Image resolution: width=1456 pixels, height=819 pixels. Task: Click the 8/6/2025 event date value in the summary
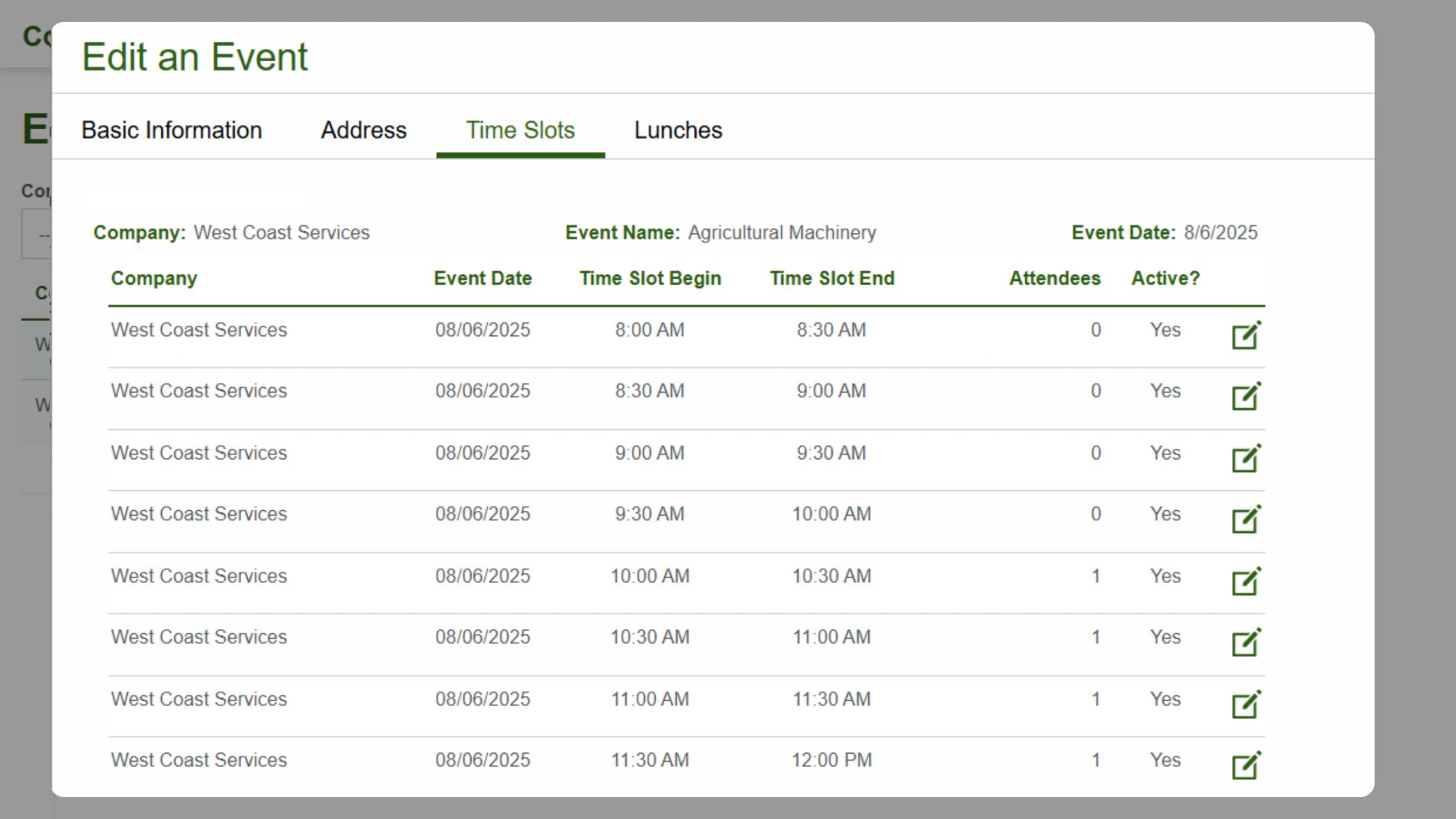[x=1221, y=233]
